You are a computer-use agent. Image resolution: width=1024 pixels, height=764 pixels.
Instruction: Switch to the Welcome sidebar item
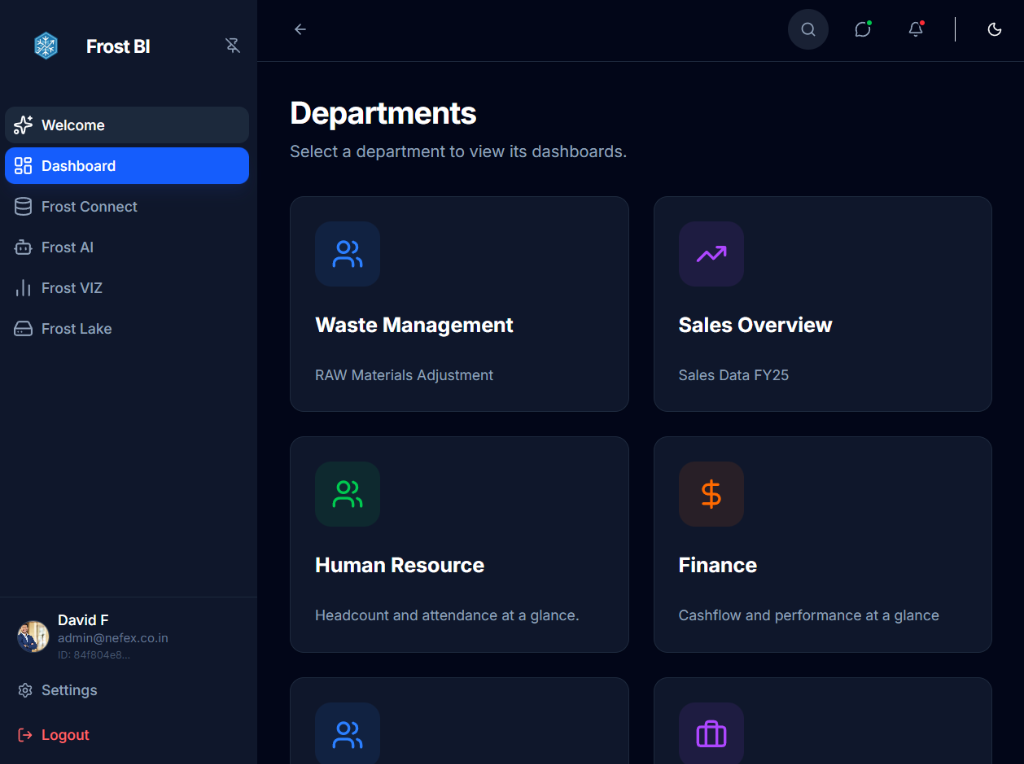[74, 125]
